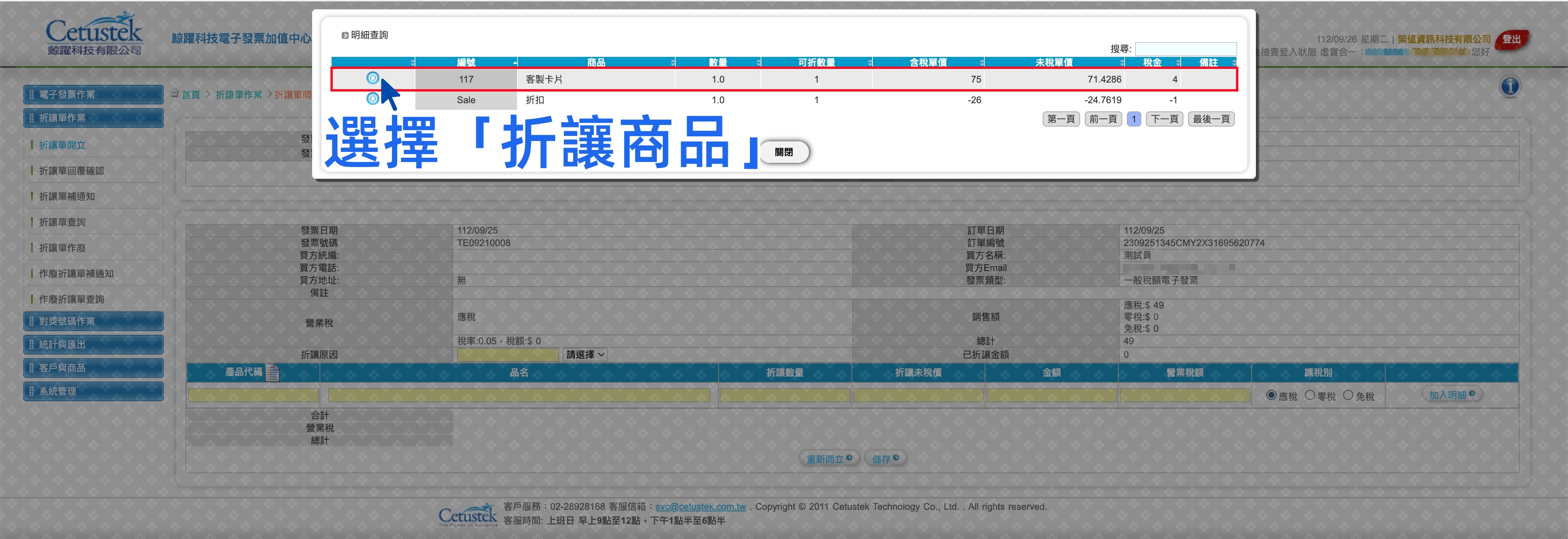This screenshot has width=1568, height=539.
Task: Go to 下一頁 in detail list
Action: [1164, 119]
